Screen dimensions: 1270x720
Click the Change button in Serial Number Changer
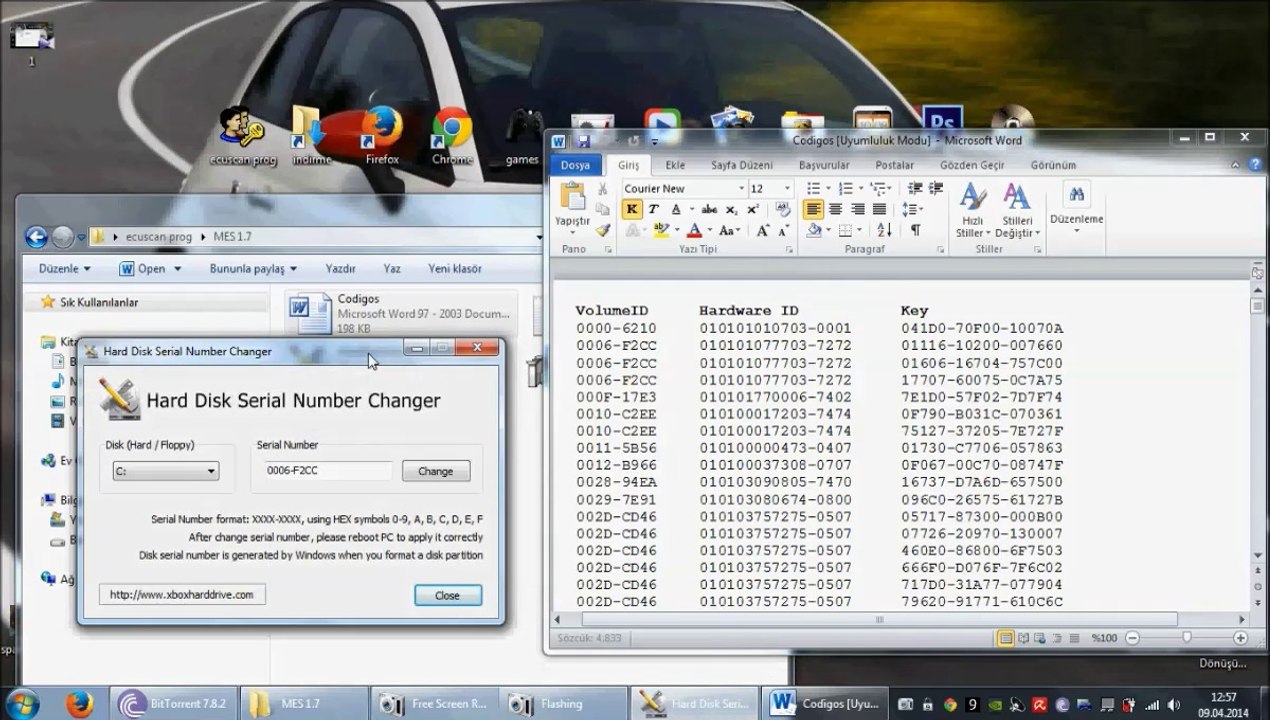(436, 471)
